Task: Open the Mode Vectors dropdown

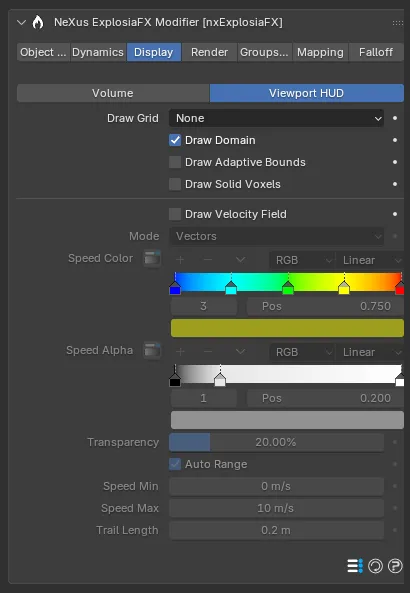Action: click(276, 236)
